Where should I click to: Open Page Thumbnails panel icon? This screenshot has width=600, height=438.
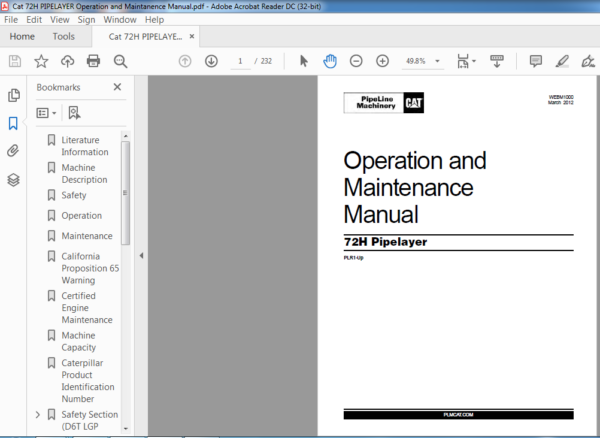tap(14, 95)
